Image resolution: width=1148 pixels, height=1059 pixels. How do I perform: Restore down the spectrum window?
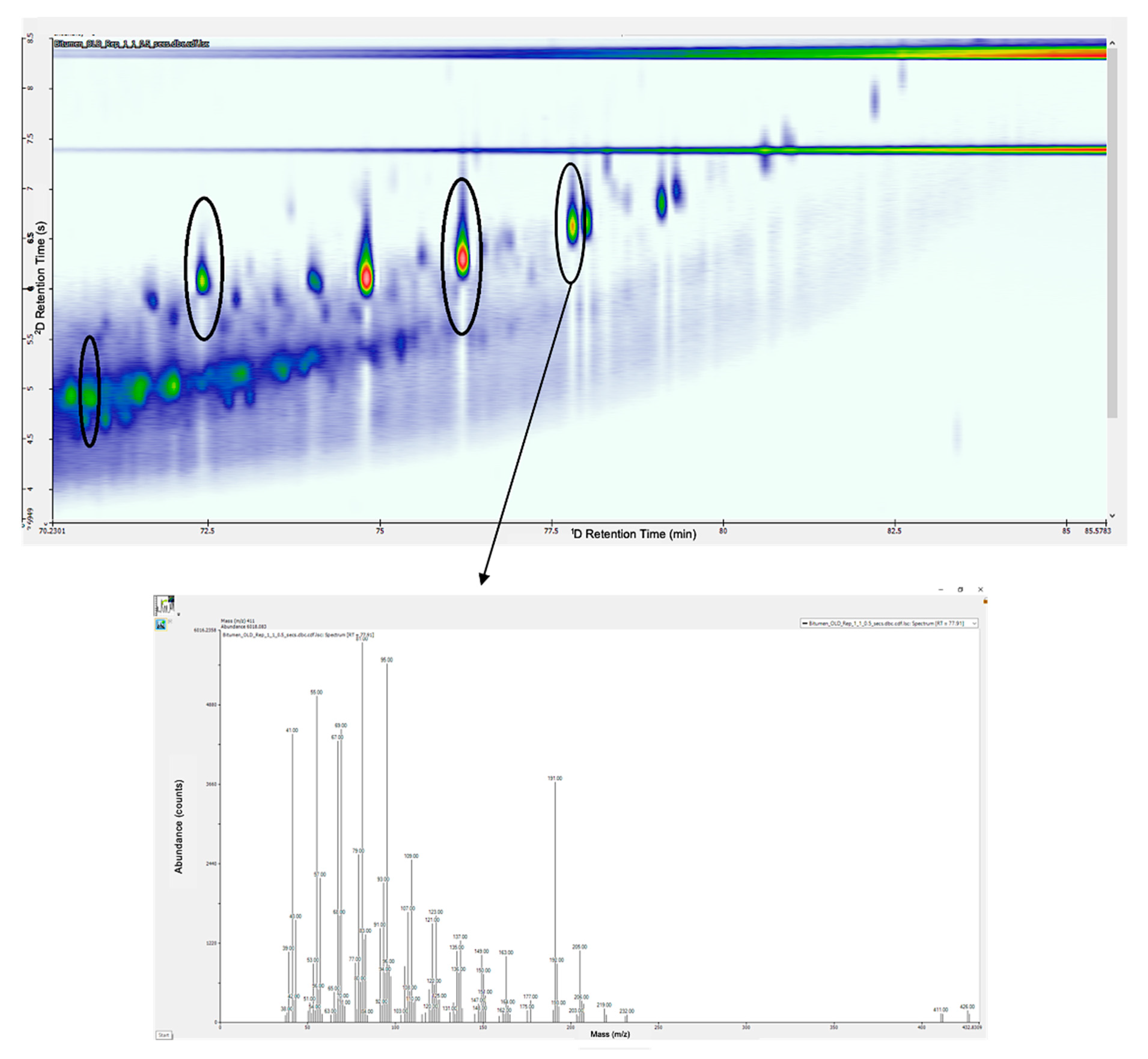click(x=960, y=589)
